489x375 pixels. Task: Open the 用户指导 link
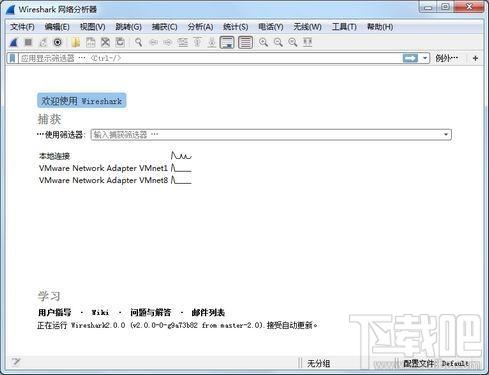click(x=55, y=312)
